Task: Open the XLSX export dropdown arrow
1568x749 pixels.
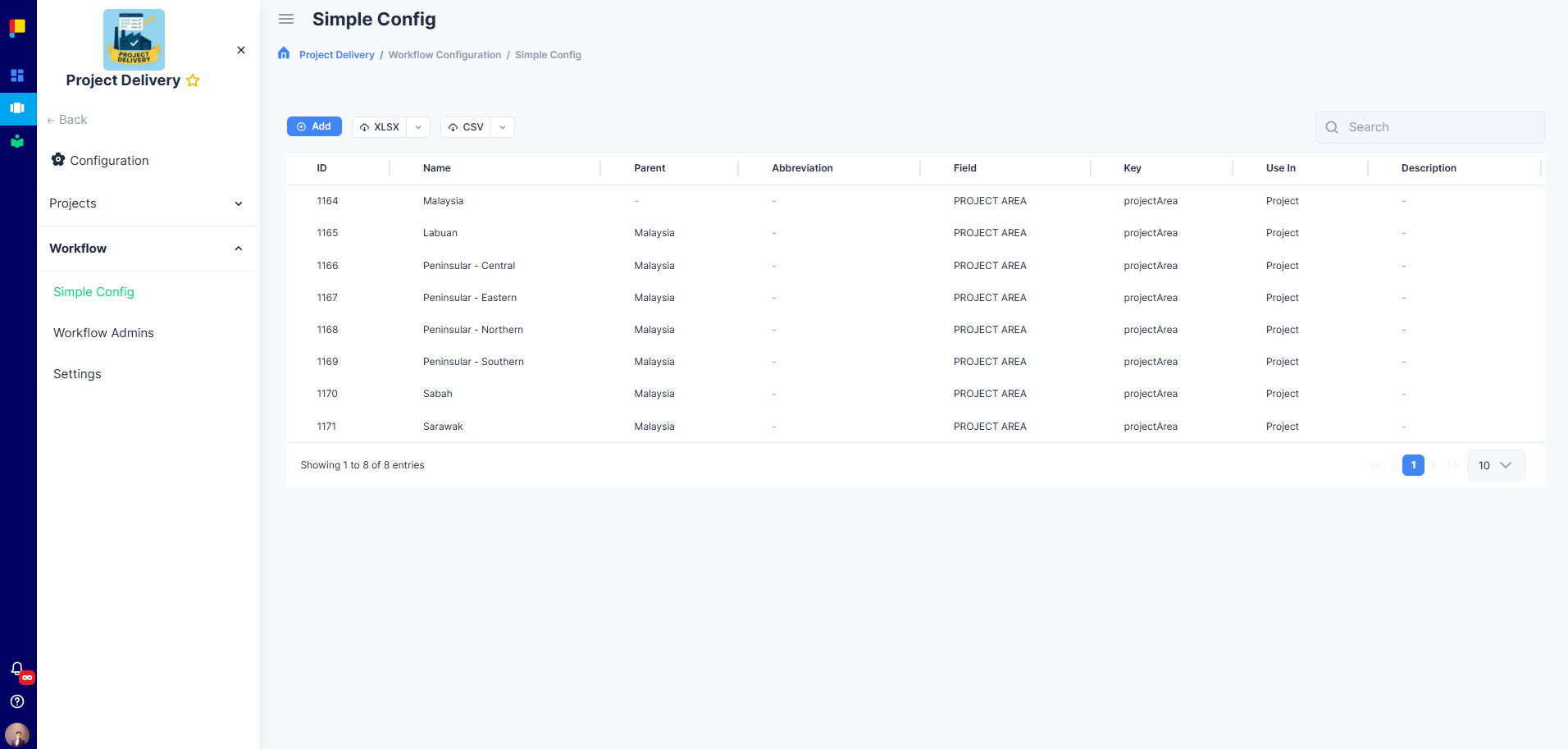Action: [x=417, y=127]
